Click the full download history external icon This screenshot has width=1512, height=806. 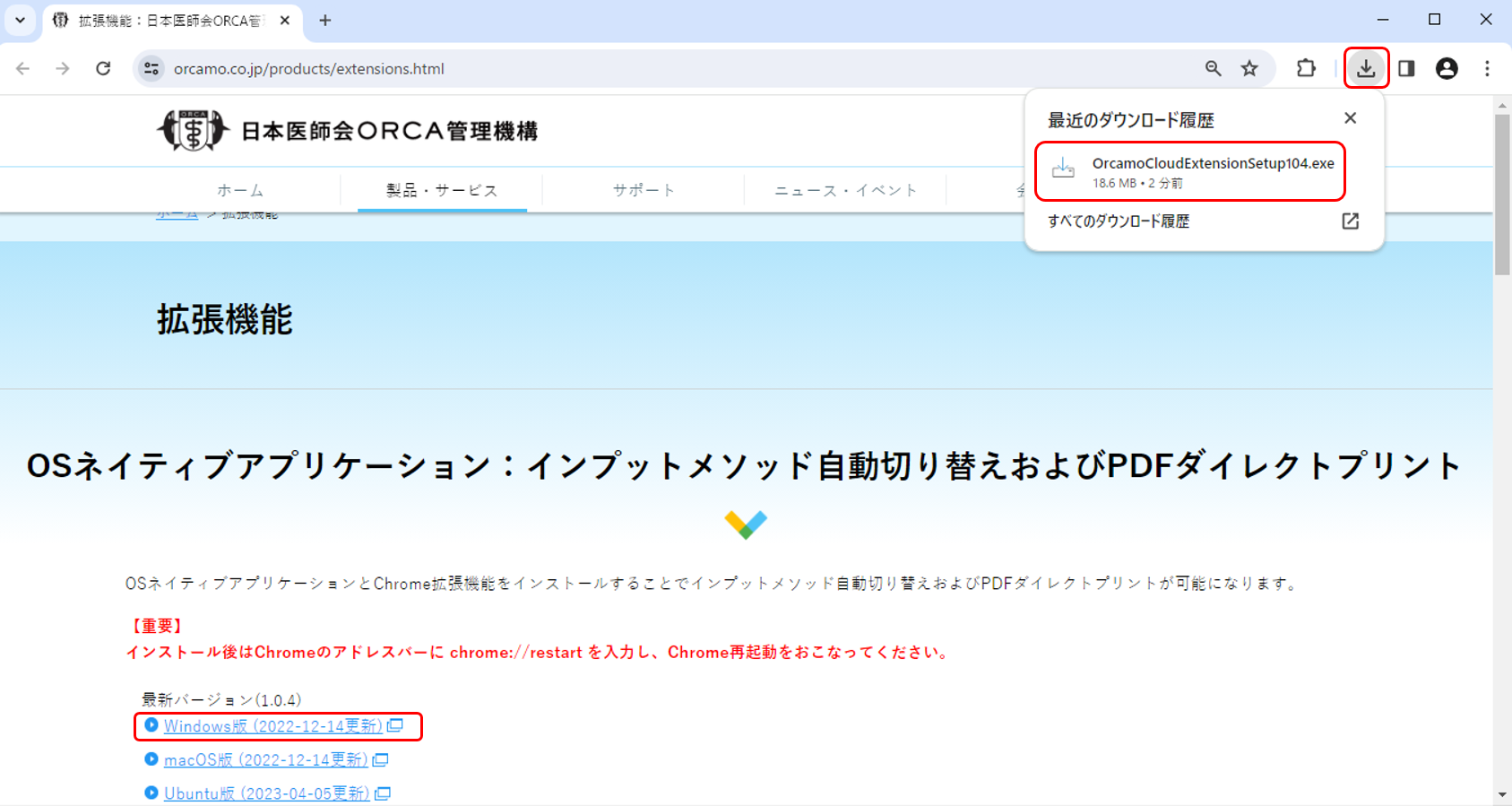click(1351, 221)
